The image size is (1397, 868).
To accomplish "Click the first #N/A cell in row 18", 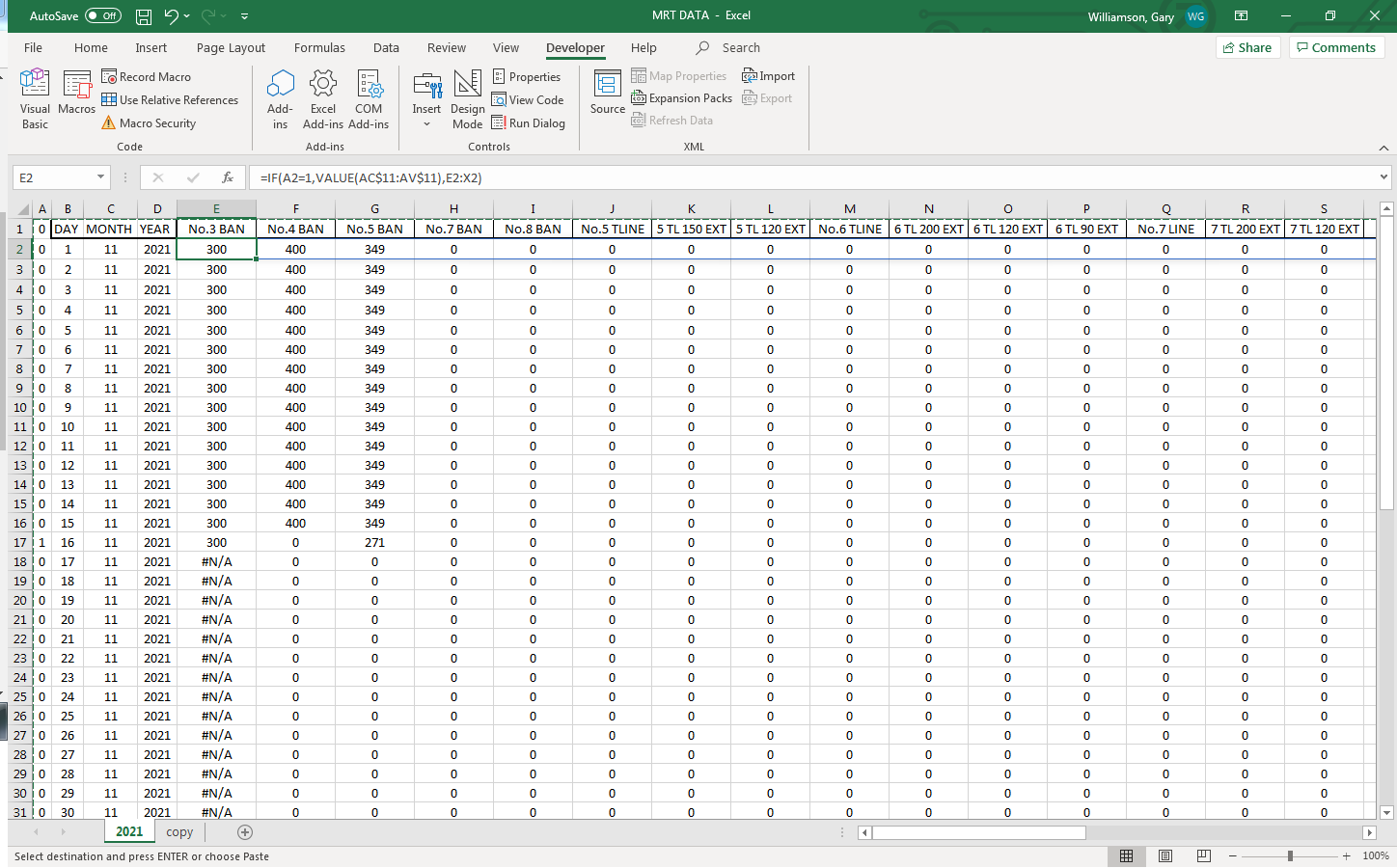I will coord(216,561).
